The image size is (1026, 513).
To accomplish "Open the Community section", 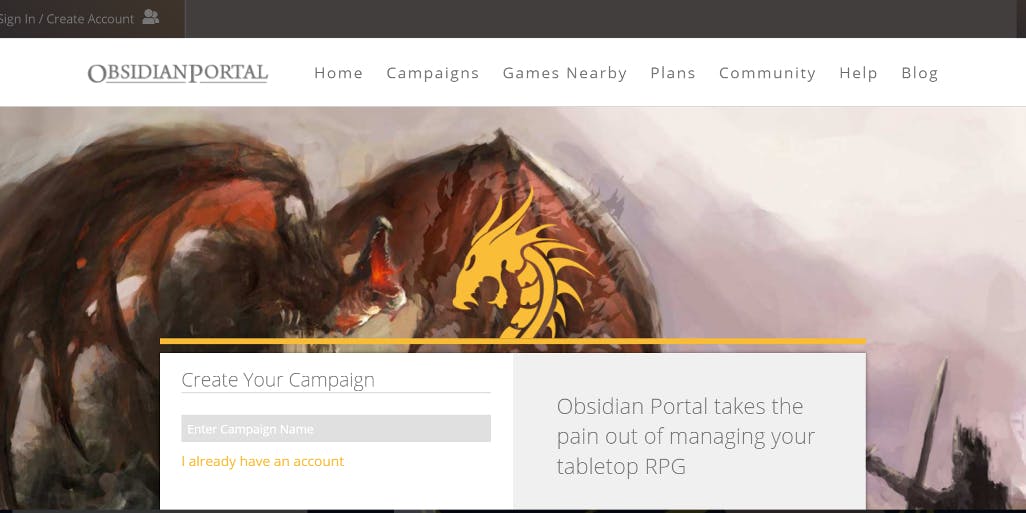I will click(767, 73).
